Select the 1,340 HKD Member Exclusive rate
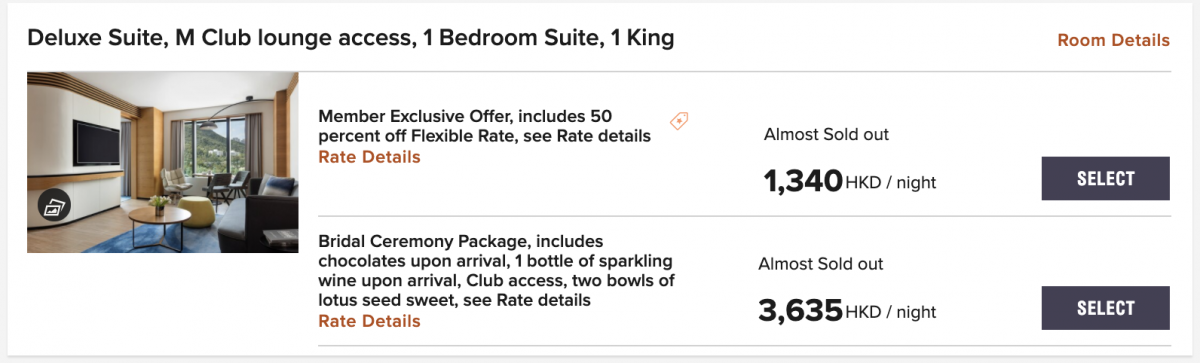Image resolution: width=1200 pixels, height=363 pixels. tap(1105, 179)
